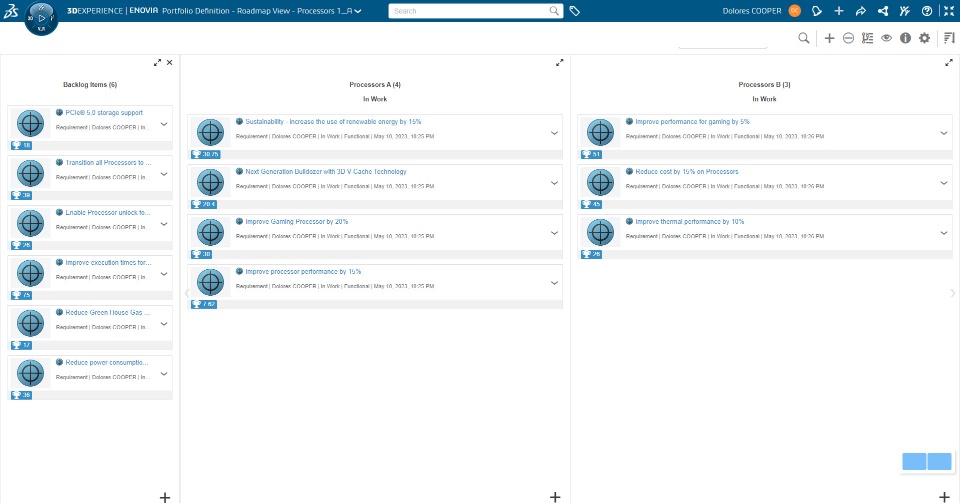
Task: Open the notifications bell in the top bar
Action: (817, 11)
